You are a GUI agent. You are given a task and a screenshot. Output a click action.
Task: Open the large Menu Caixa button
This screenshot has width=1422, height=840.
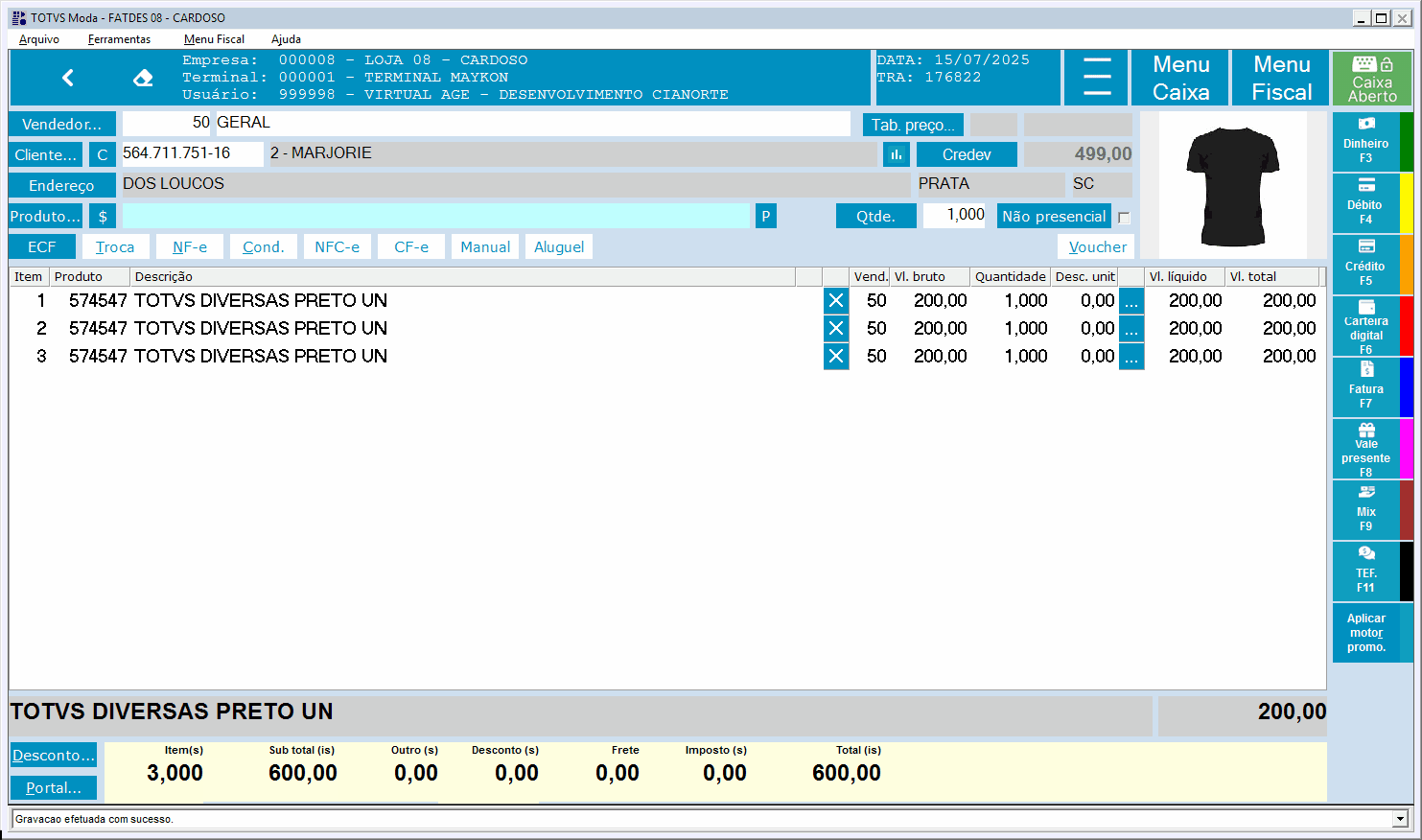click(1181, 78)
